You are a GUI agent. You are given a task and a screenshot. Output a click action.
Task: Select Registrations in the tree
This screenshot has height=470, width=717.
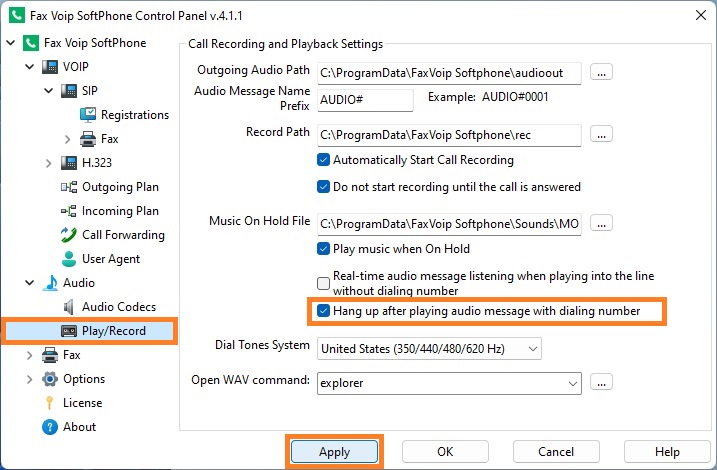[x=135, y=115]
